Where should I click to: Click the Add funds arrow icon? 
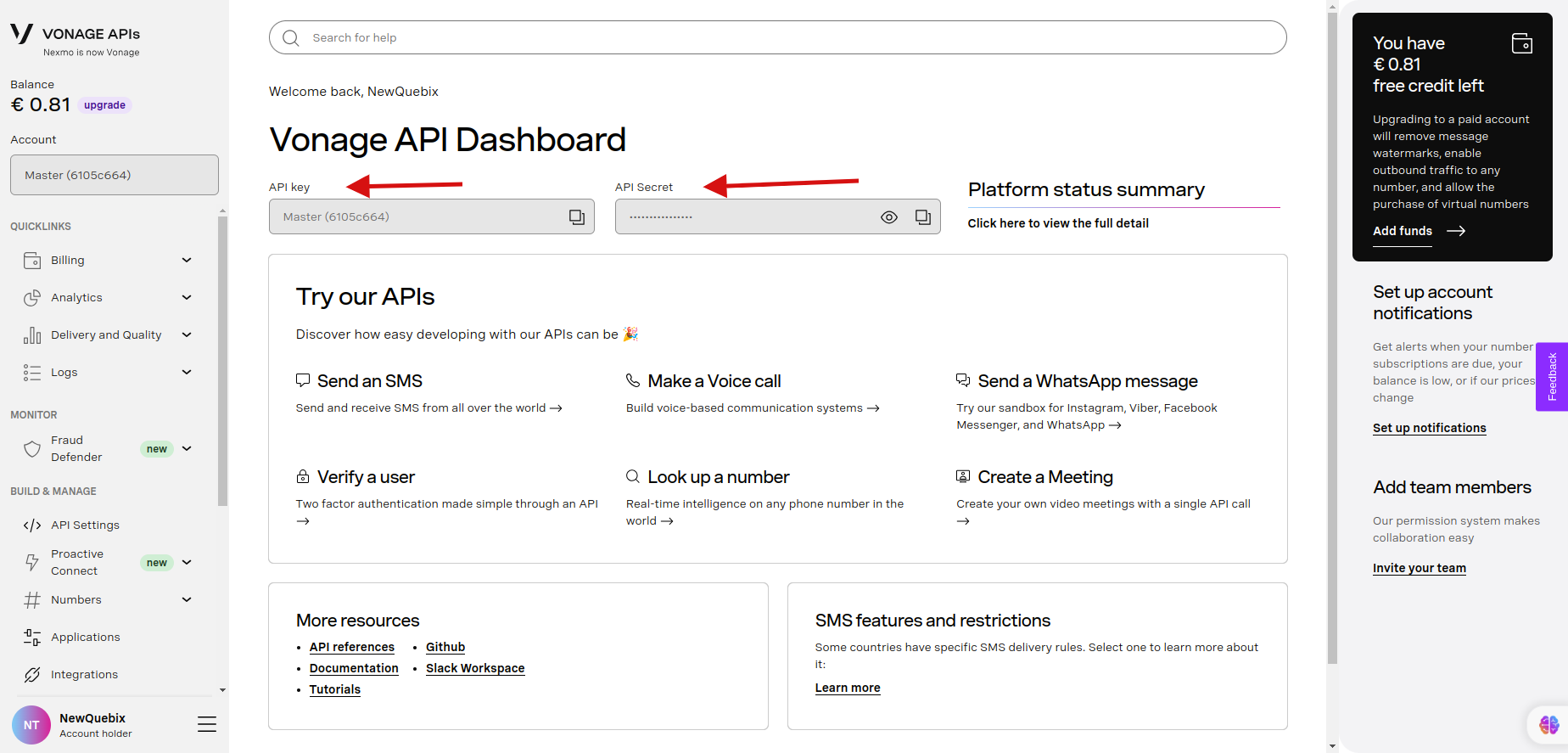pos(1456,231)
